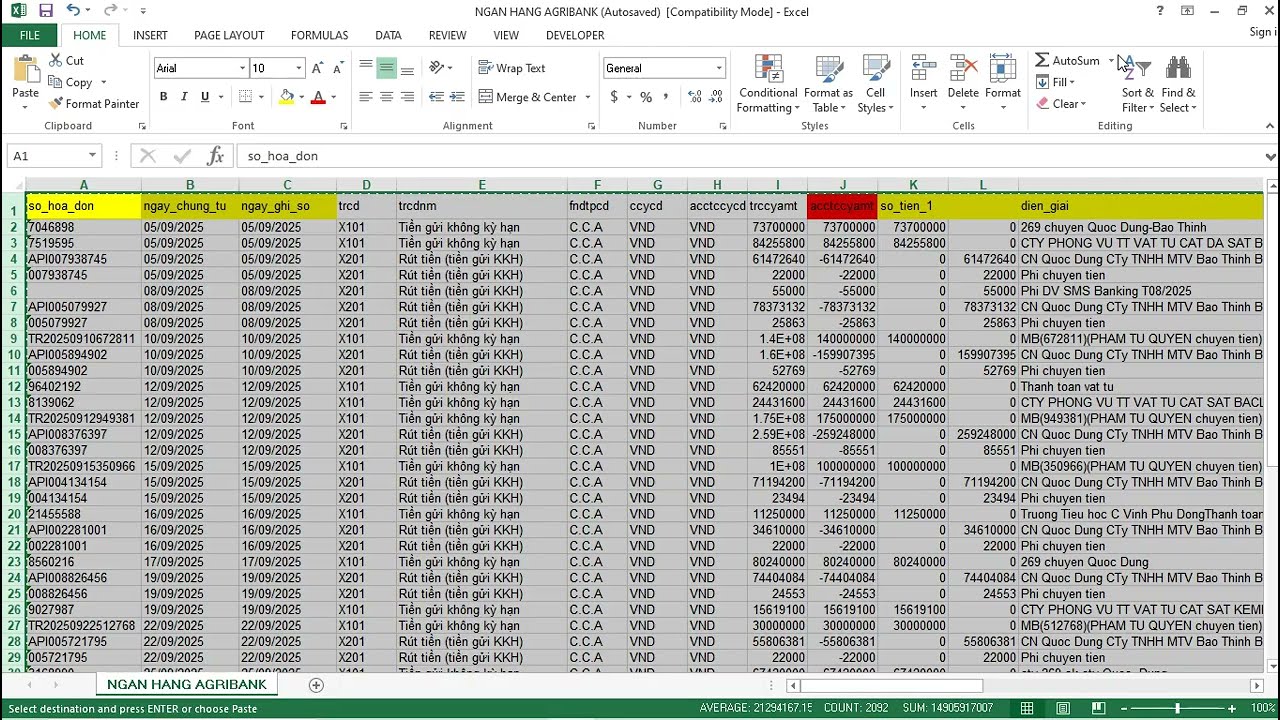Click the Name Box showing A1
The height and width of the screenshot is (720, 1280).
click(47, 156)
